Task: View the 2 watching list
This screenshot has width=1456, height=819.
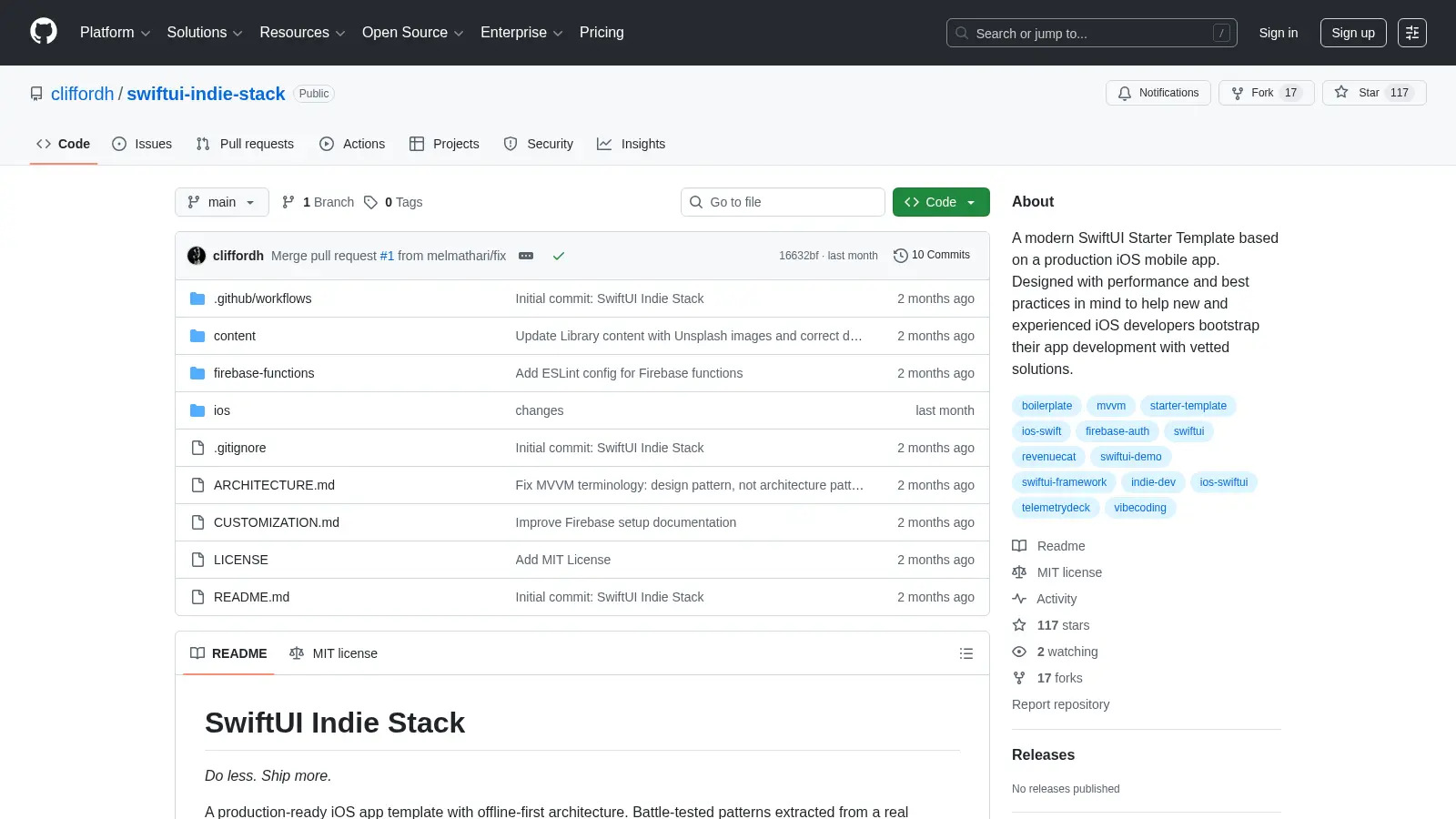Action: pyautogui.click(x=1056, y=652)
